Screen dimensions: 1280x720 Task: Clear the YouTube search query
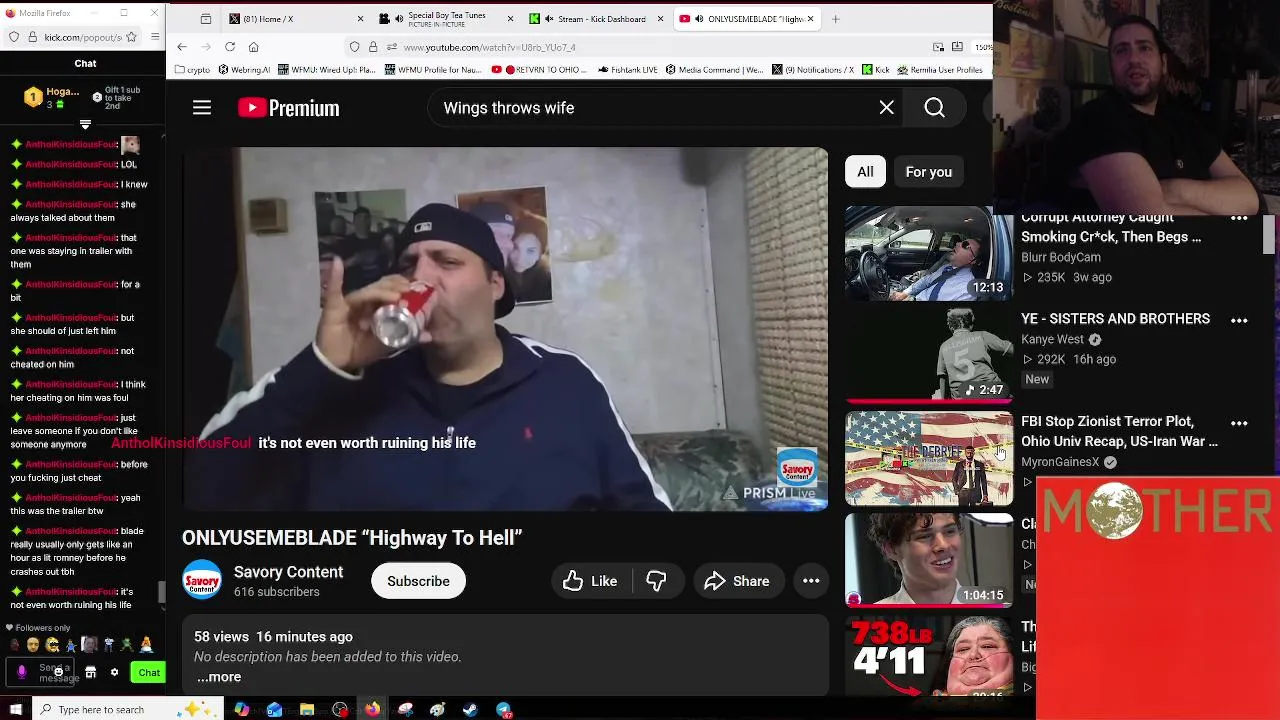[x=886, y=108]
